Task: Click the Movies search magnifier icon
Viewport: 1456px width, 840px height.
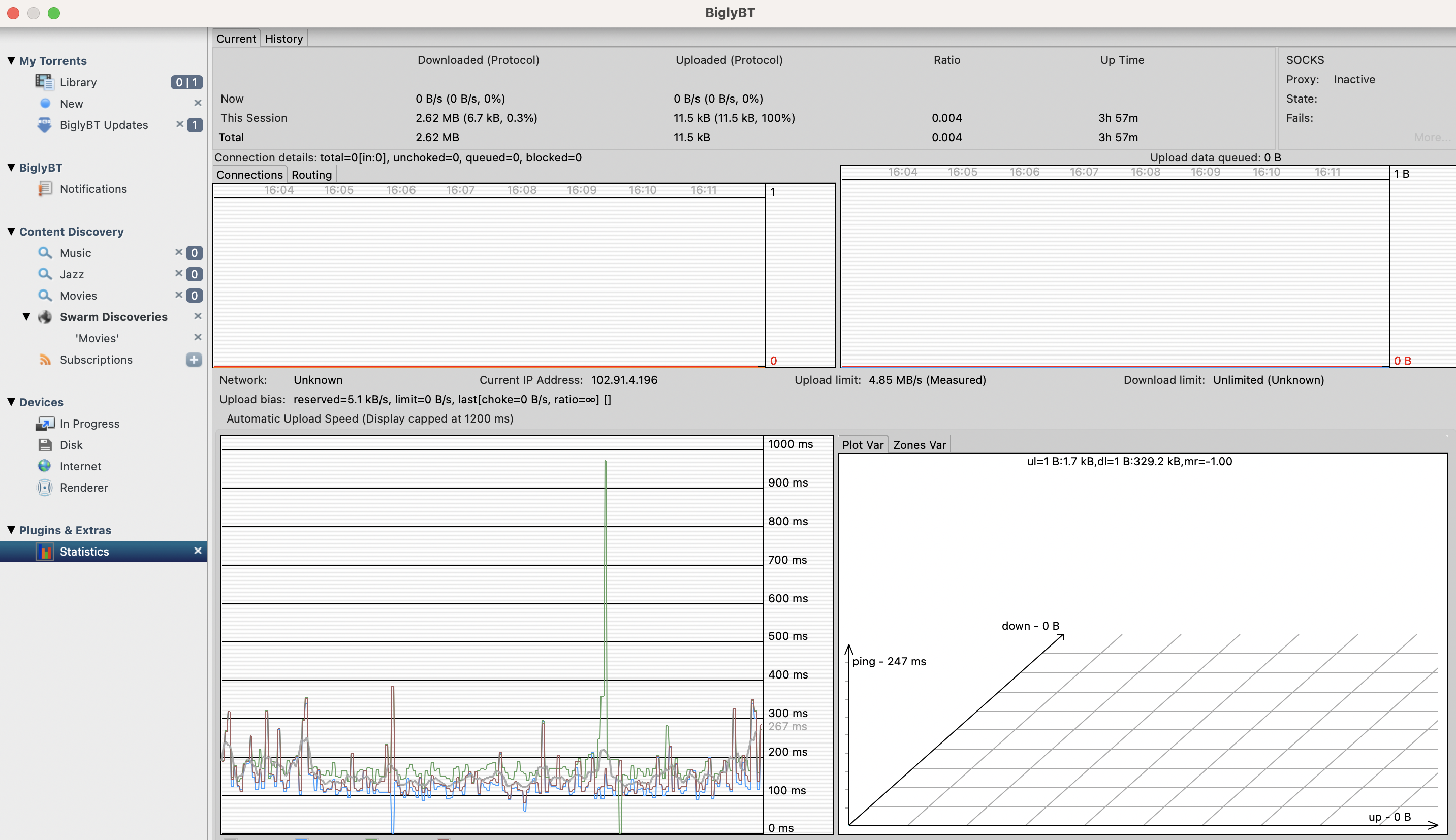Action: point(44,296)
